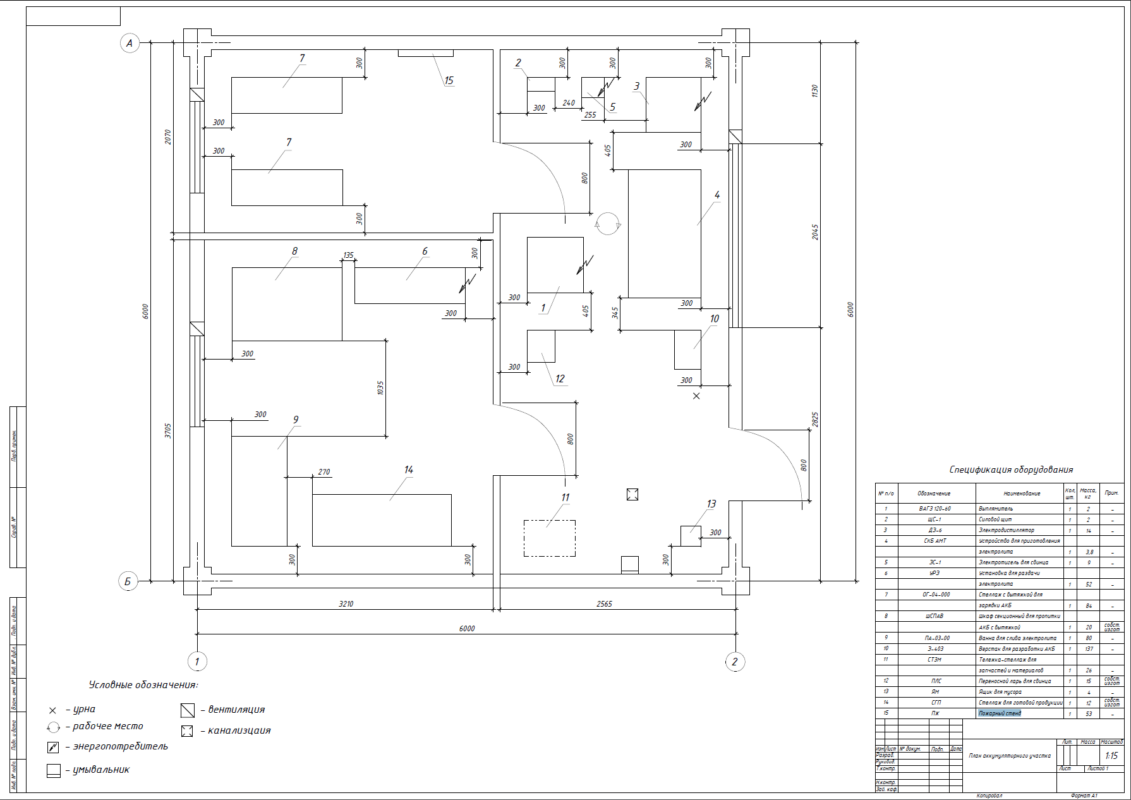Click the workplace circle symbol in the legend
The height and width of the screenshot is (800, 1131).
pos(53,728)
